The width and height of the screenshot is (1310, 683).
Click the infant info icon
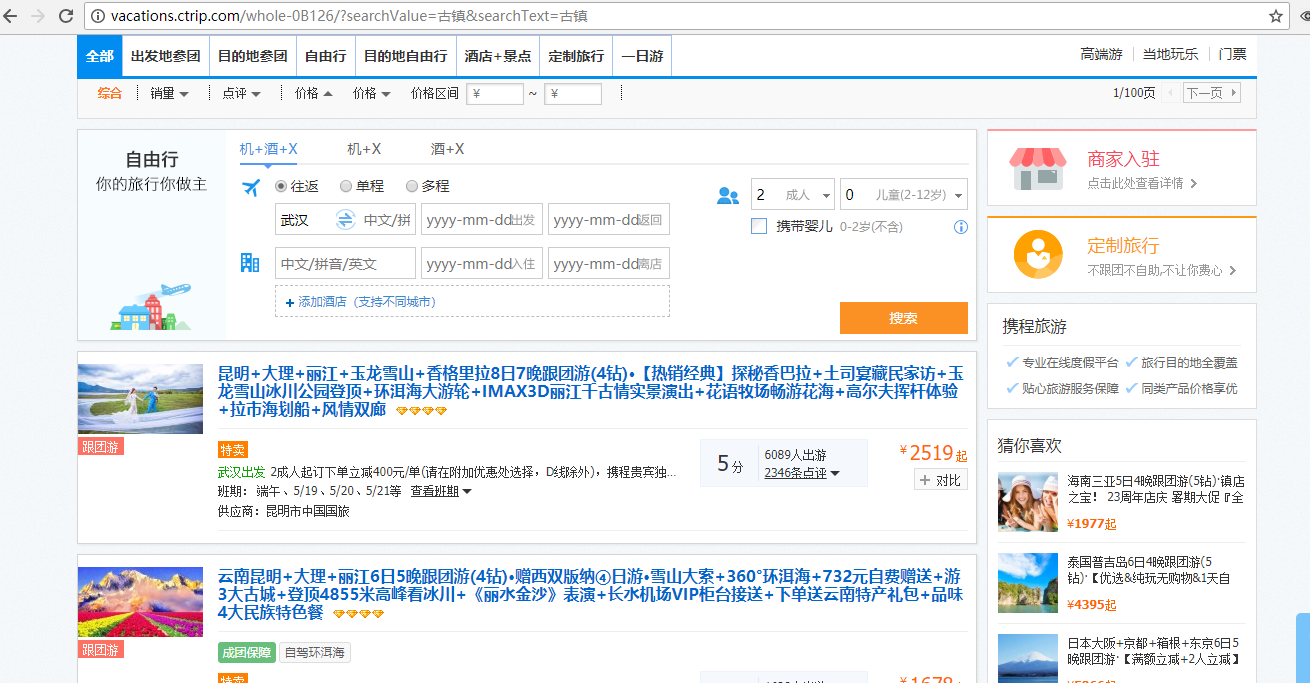pyautogui.click(x=961, y=227)
